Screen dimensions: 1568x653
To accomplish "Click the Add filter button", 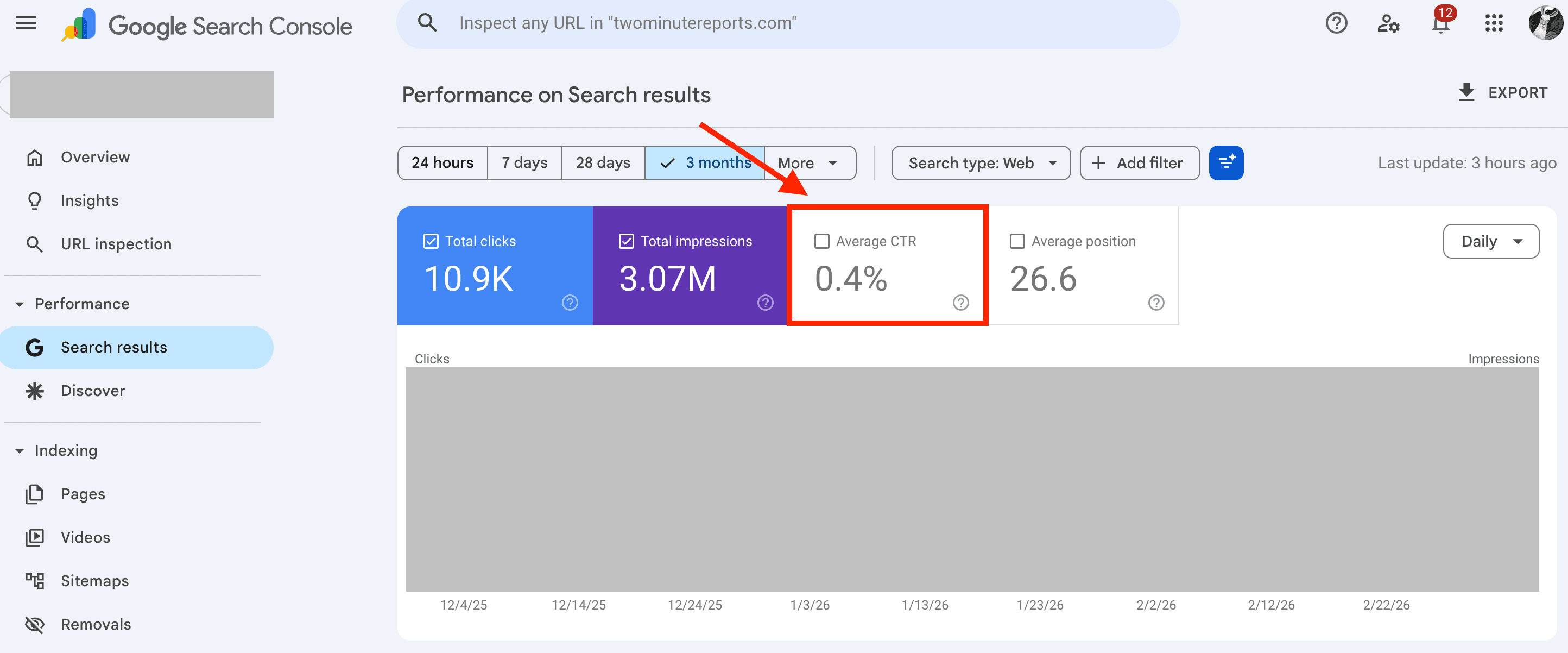I will point(1140,162).
